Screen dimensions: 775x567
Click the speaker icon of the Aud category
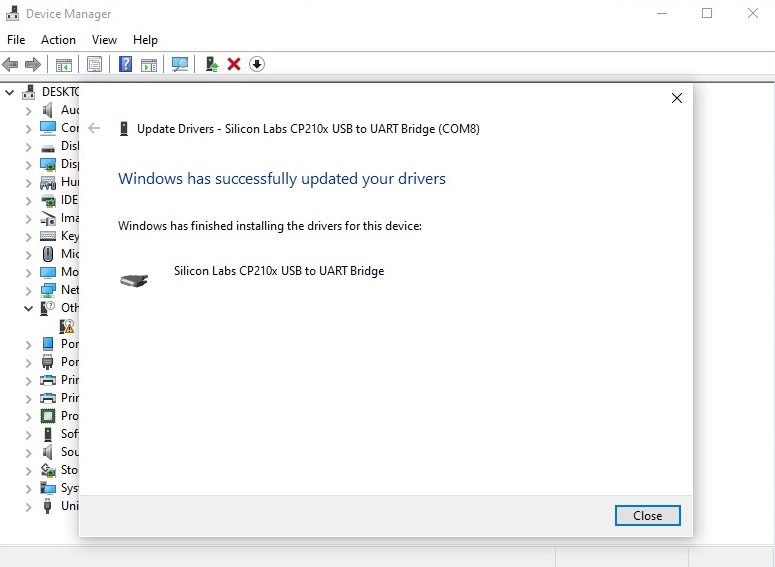click(x=47, y=110)
